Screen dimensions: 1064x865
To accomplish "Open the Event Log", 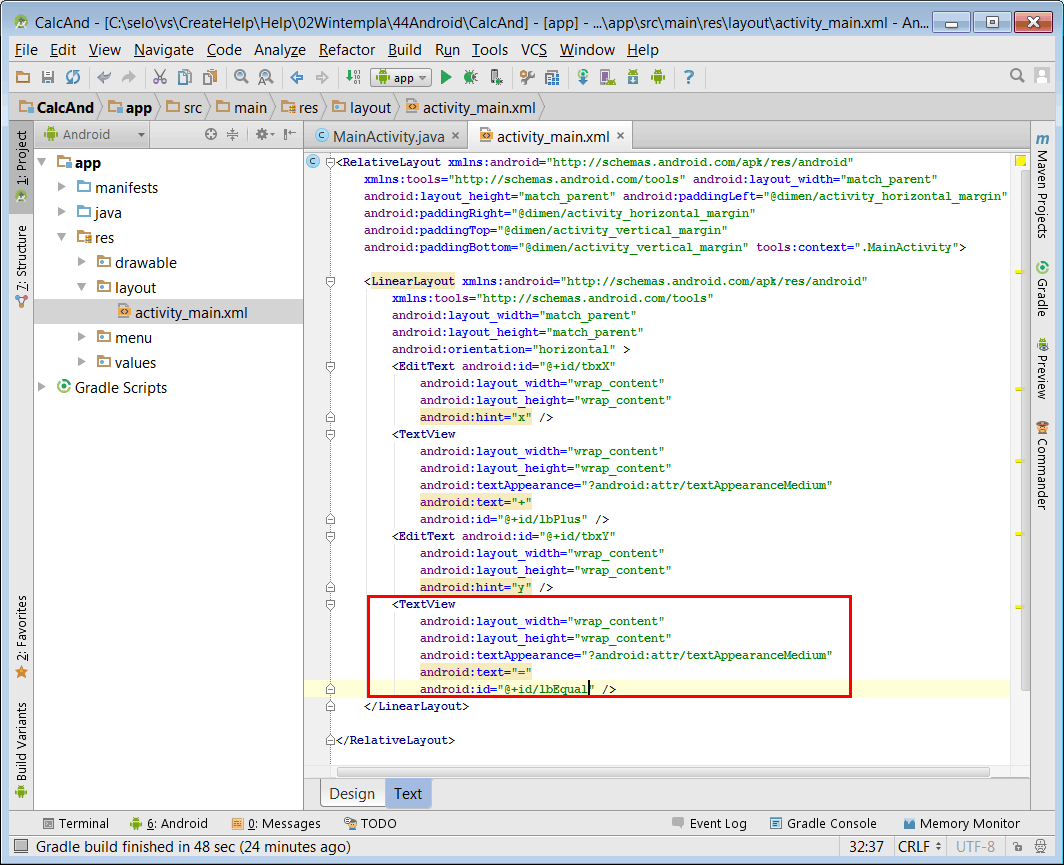I will point(709,823).
